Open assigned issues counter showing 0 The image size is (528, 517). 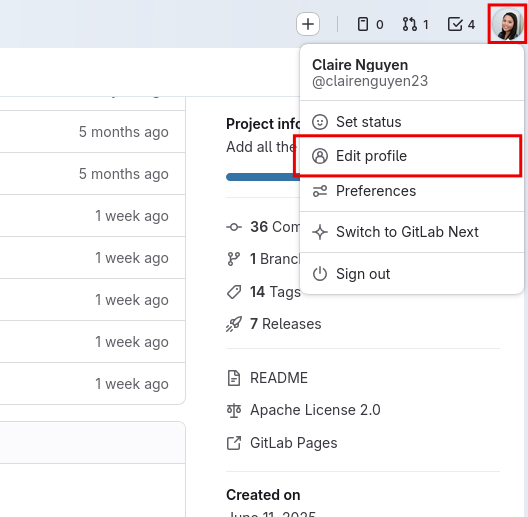tap(370, 25)
